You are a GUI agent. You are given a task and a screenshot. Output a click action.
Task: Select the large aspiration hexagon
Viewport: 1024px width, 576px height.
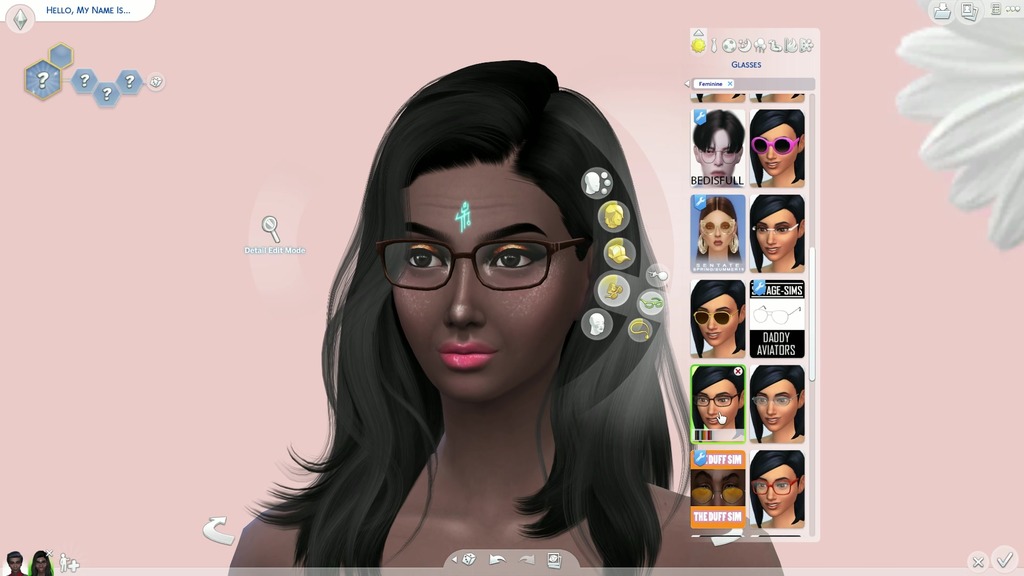pos(42,80)
